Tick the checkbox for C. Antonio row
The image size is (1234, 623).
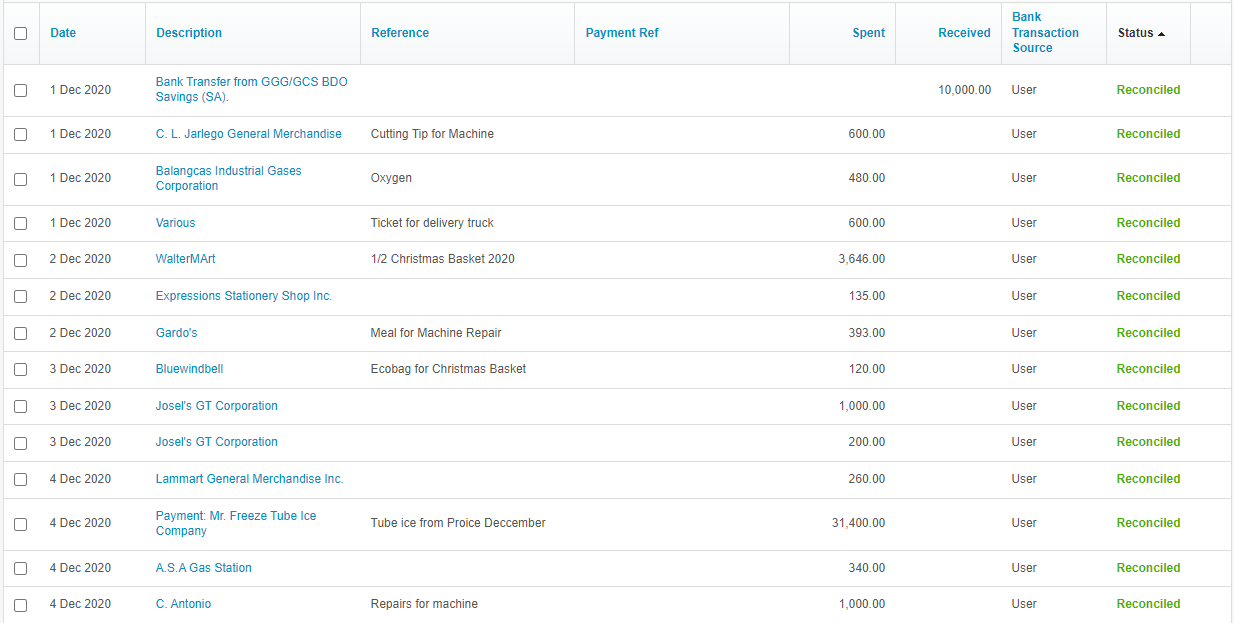point(21,604)
